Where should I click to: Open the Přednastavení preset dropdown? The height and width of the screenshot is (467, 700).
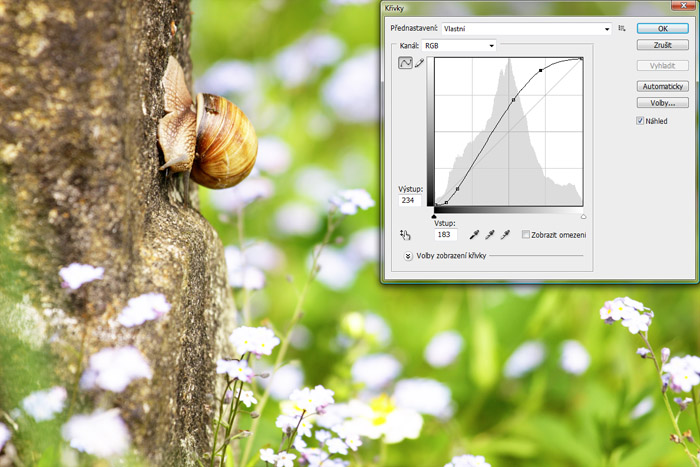[x=527, y=29]
